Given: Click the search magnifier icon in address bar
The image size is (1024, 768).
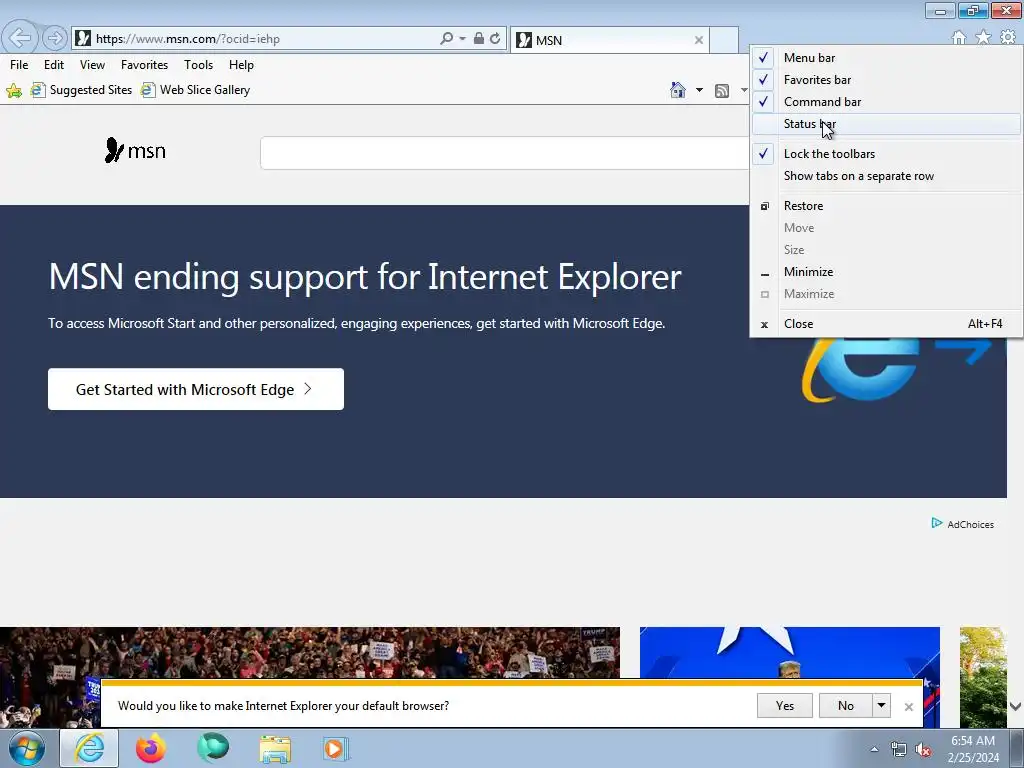Looking at the screenshot, I should click(446, 39).
